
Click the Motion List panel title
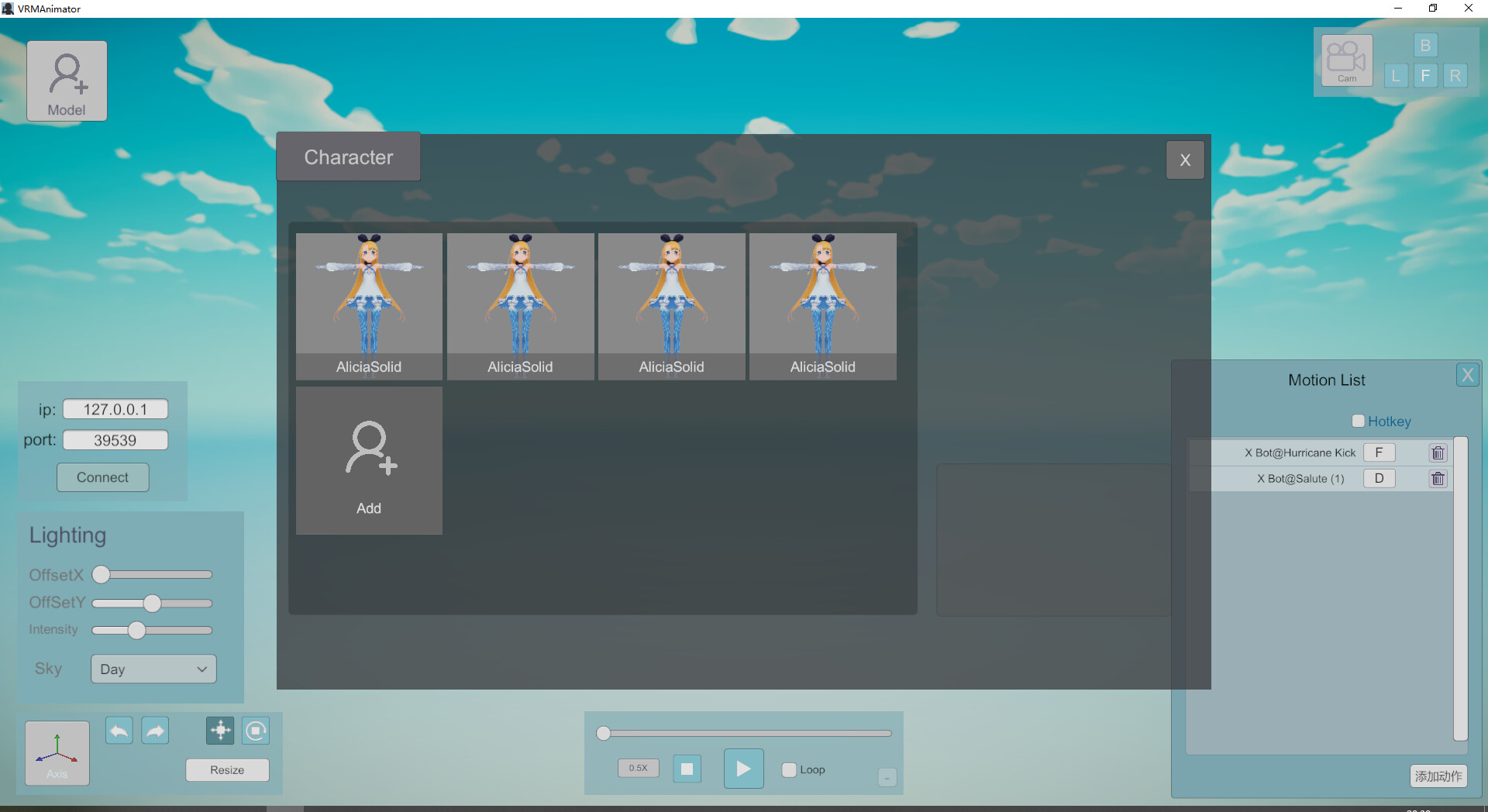[1326, 380]
